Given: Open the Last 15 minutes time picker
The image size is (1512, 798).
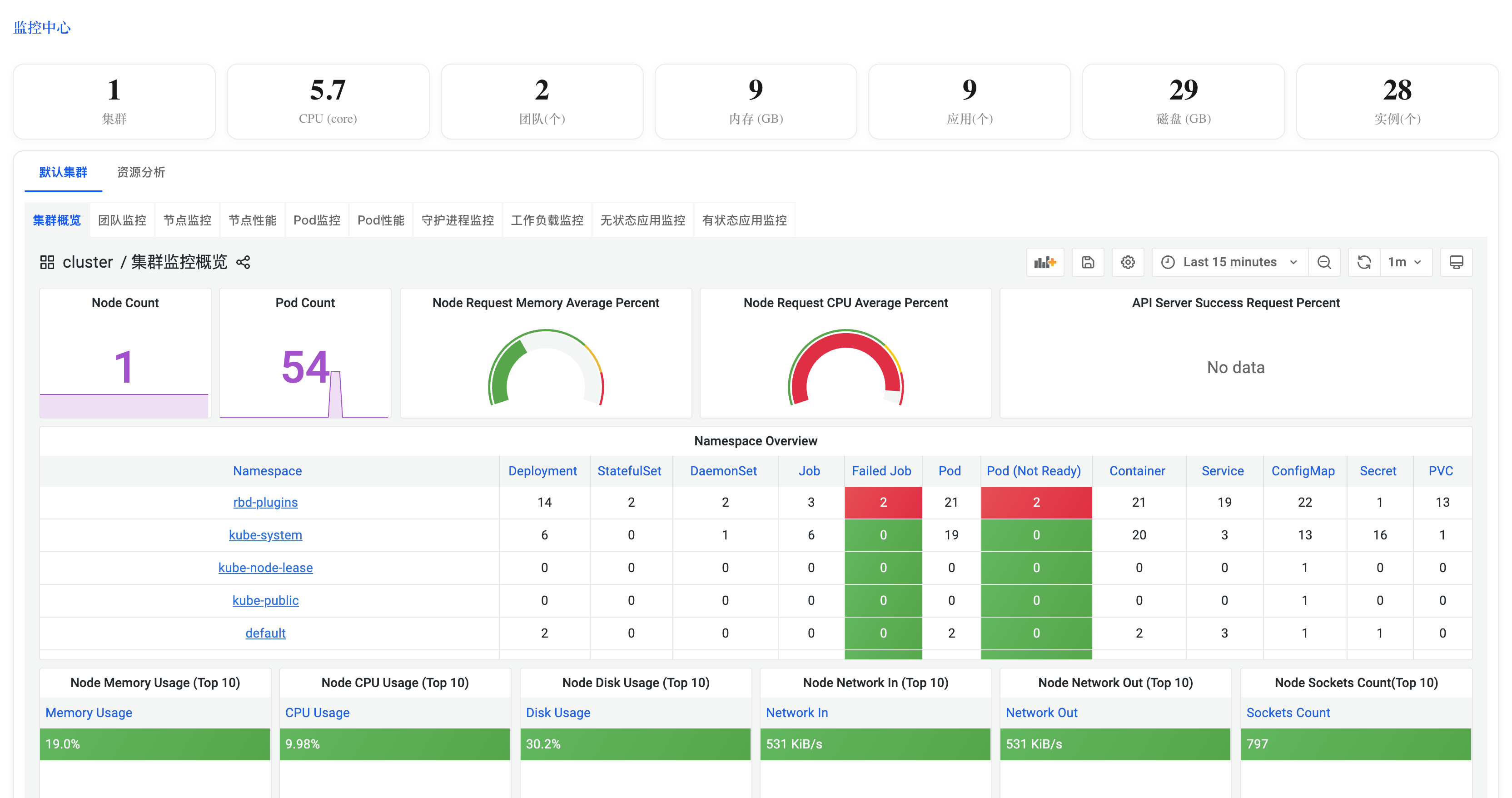Looking at the screenshot, I should pyautogui.click(x=1230, y=262).
